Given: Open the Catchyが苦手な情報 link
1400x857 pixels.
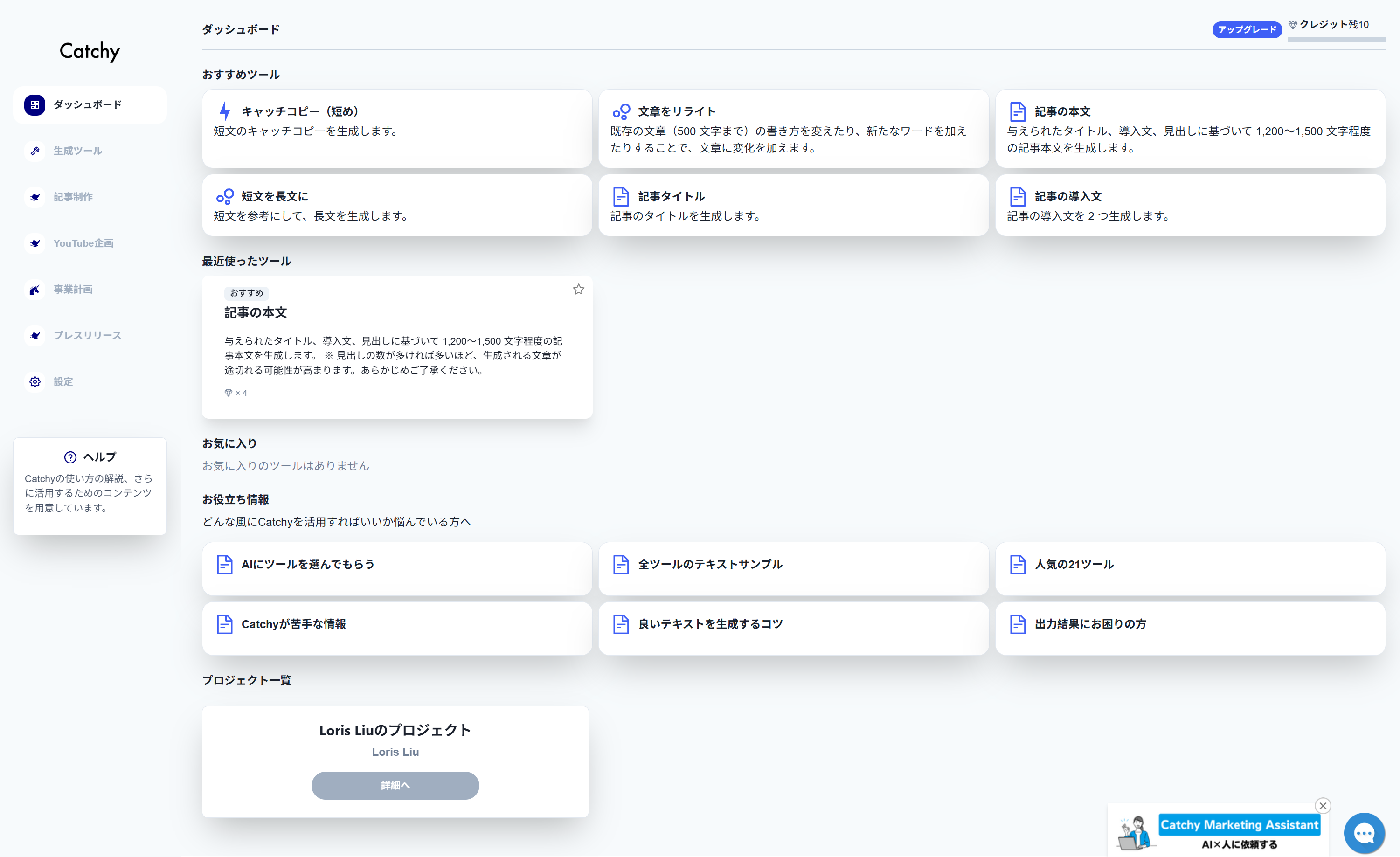Looking at the screenshot, I should [x=397, y=628].
